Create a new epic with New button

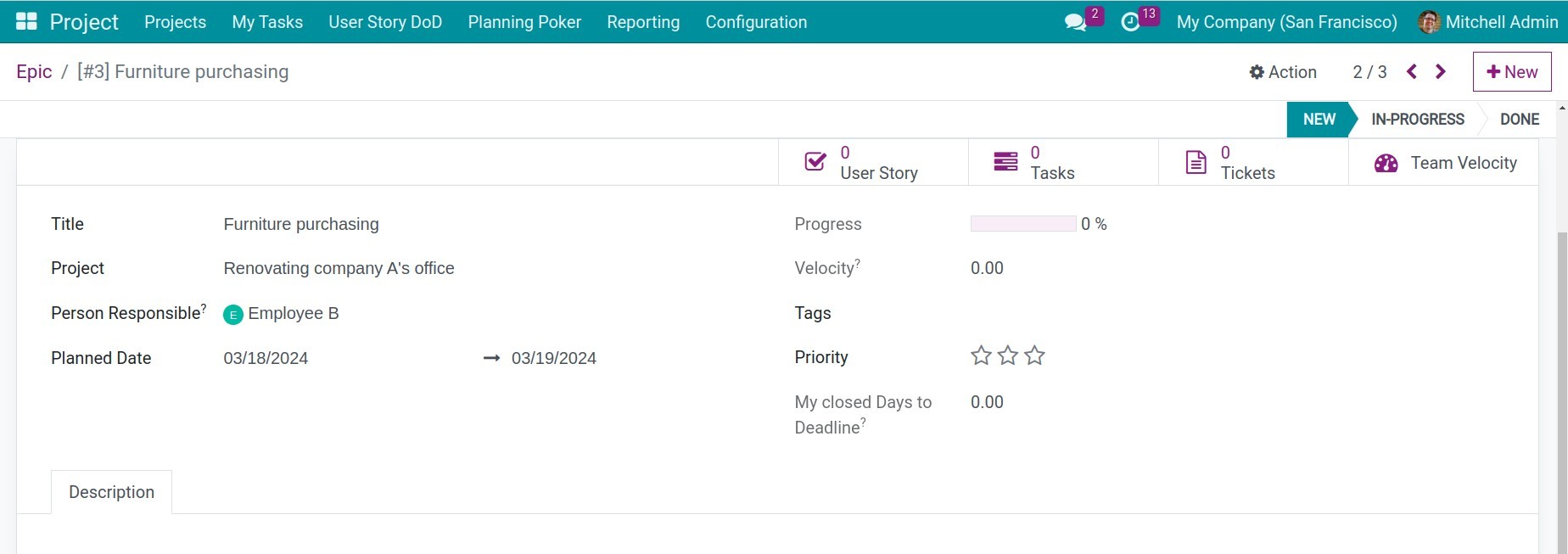click(1512, 72)
